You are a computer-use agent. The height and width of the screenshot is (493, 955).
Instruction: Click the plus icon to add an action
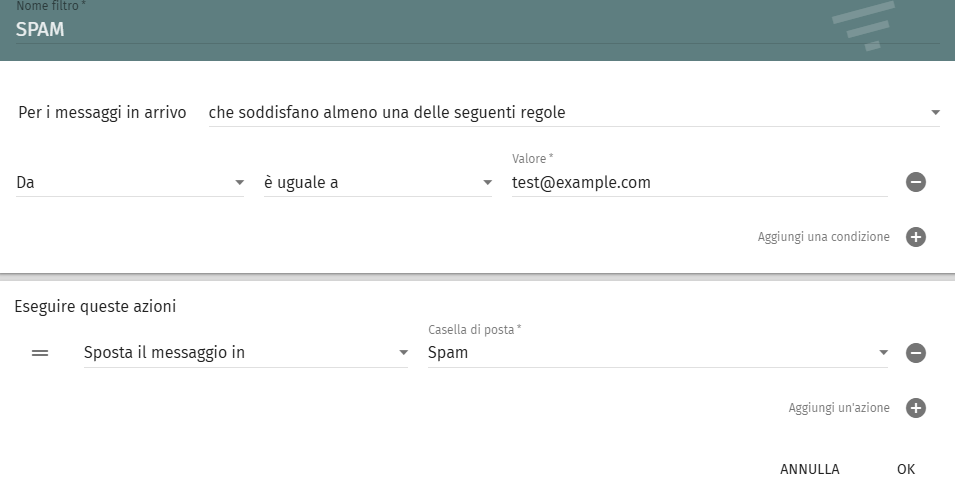[x=916, y=408]
